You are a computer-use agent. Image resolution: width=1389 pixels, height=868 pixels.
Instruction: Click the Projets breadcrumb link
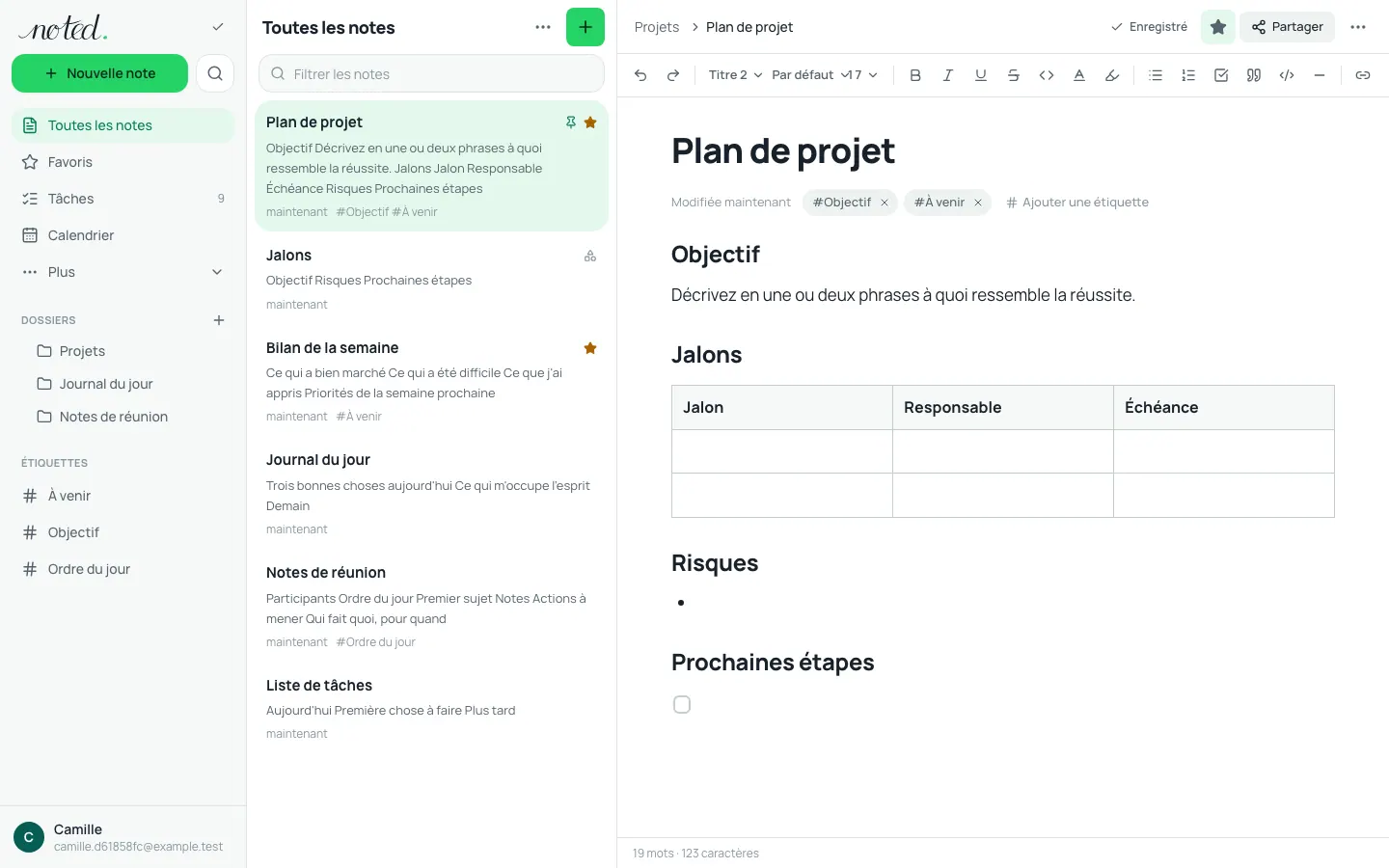click(657, 27)
